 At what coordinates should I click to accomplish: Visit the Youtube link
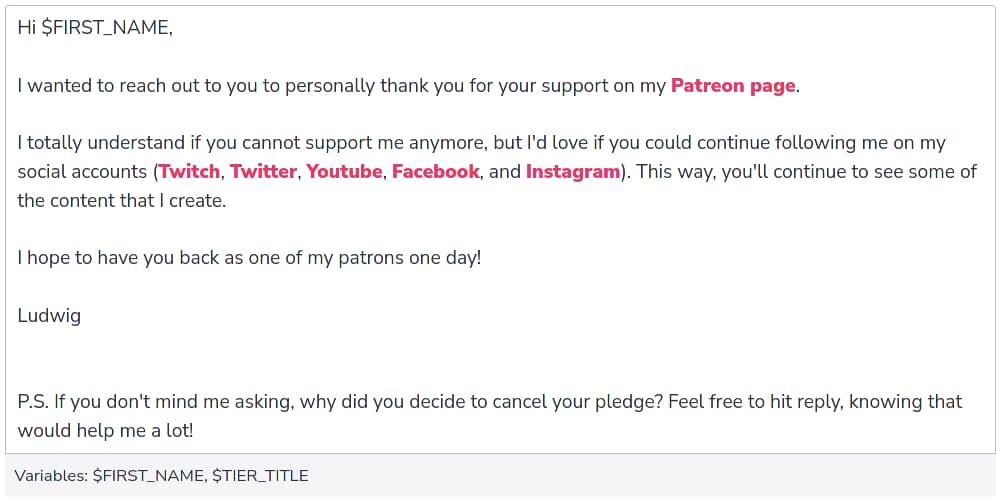coord(344,171)
